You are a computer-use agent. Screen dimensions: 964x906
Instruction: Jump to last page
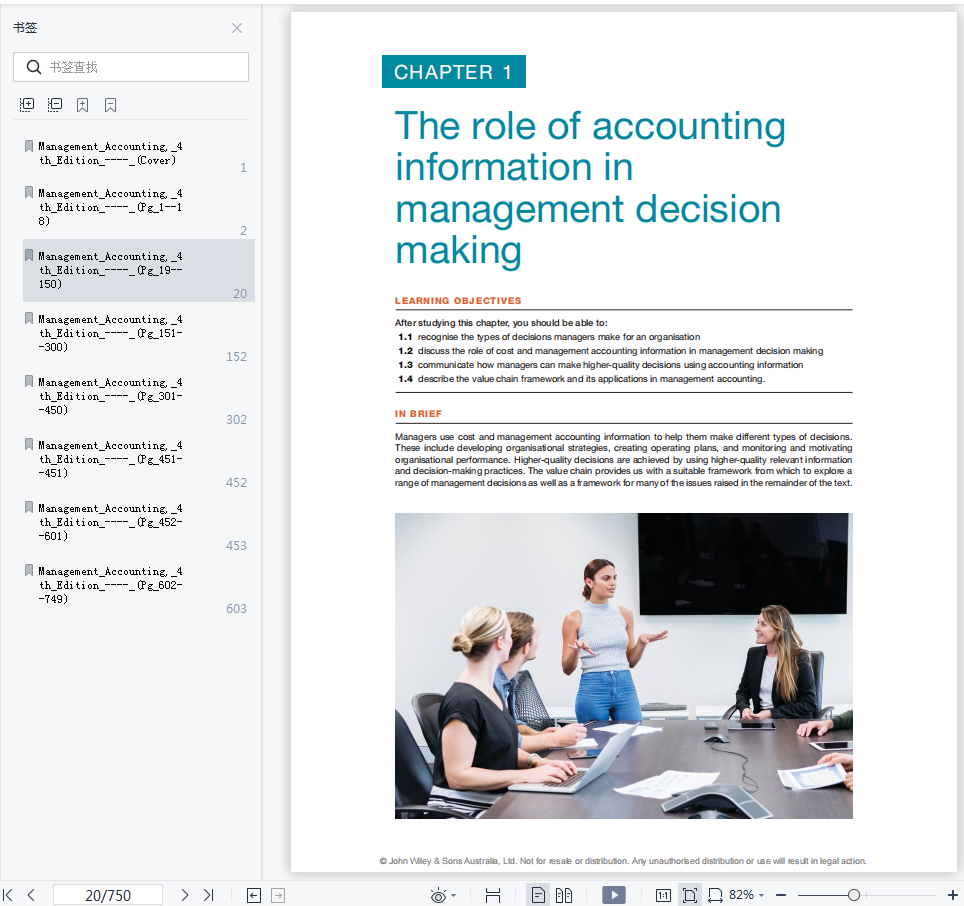tap(208, 895)
